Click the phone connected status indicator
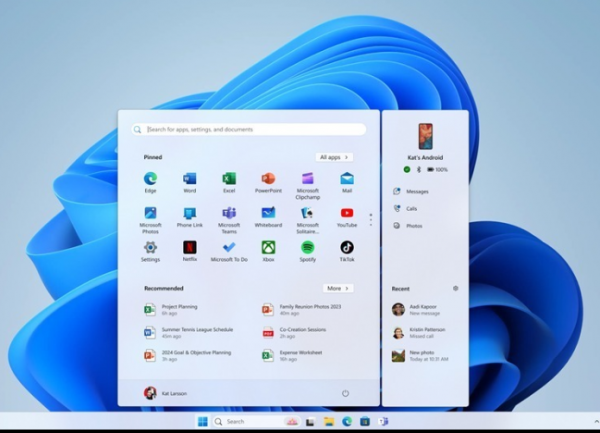600x433 pixels. click(407, 169)
